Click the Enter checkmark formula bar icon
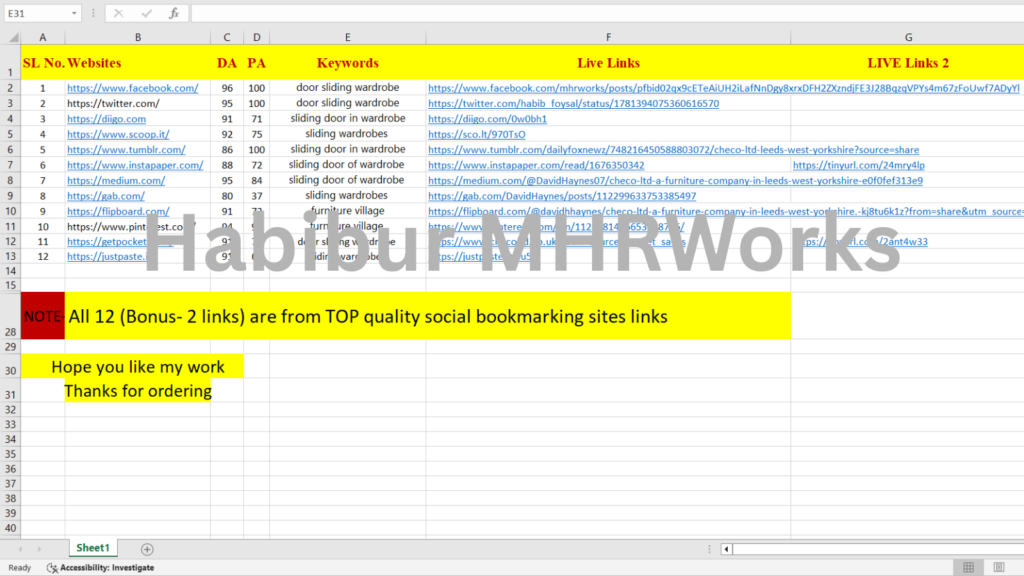The width and height of the screenshot is (1024, 576). (x=146, y=13)
